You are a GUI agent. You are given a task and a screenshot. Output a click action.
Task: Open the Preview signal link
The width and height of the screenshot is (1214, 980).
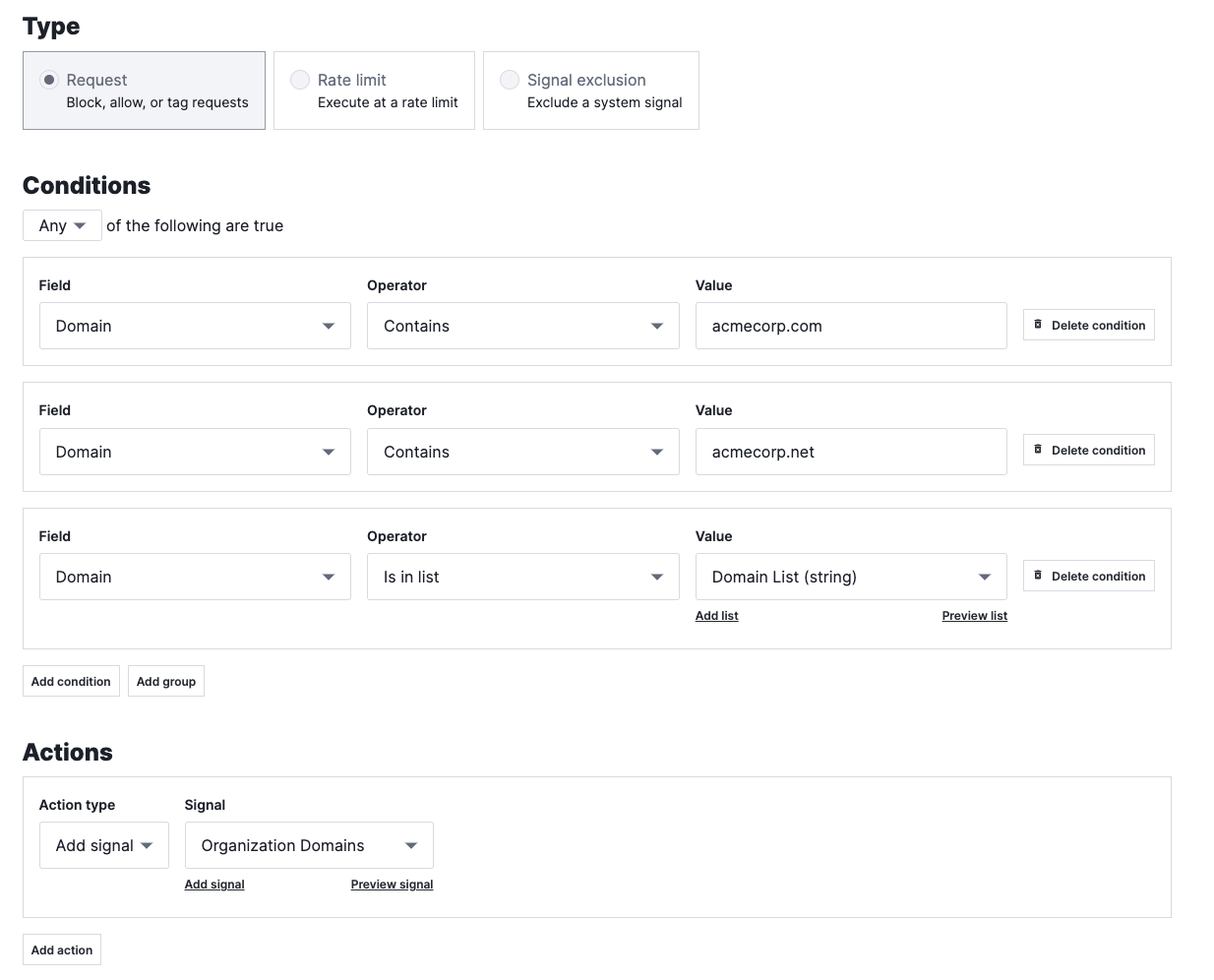[392, 884]
